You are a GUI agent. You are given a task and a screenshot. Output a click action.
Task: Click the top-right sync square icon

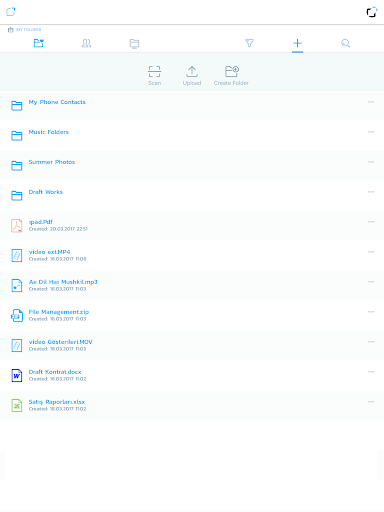click(372, 12)
